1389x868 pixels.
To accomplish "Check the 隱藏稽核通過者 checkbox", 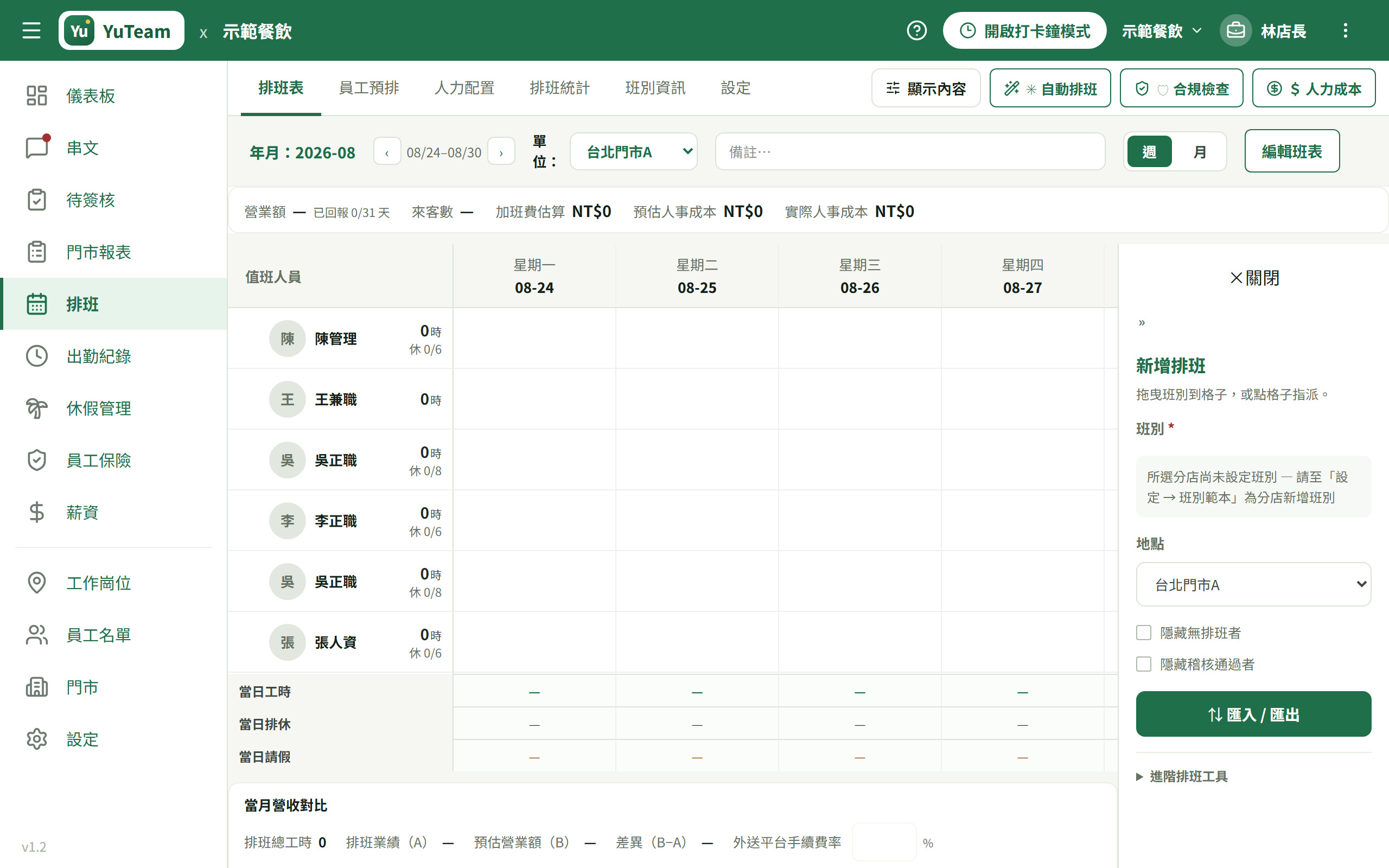I will [1144, 664].
